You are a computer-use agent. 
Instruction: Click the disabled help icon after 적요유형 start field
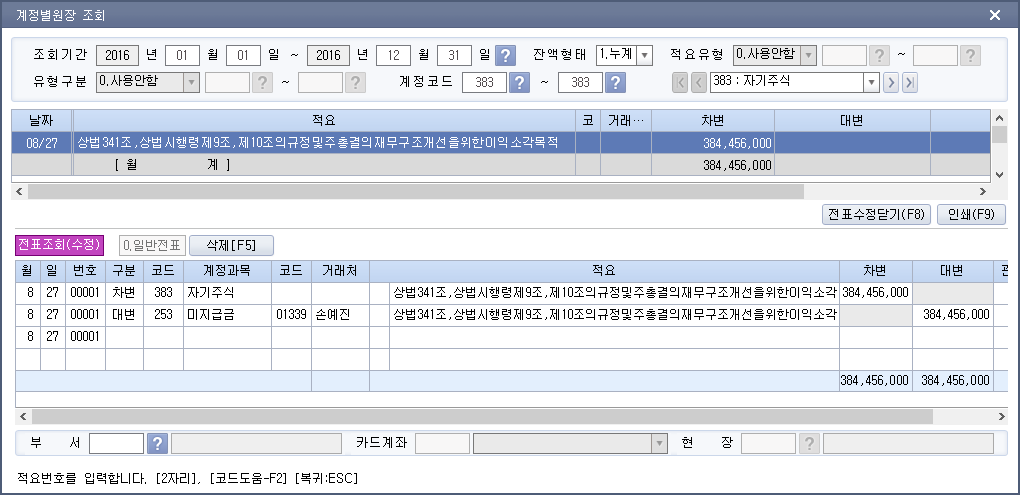pos(879,55)
